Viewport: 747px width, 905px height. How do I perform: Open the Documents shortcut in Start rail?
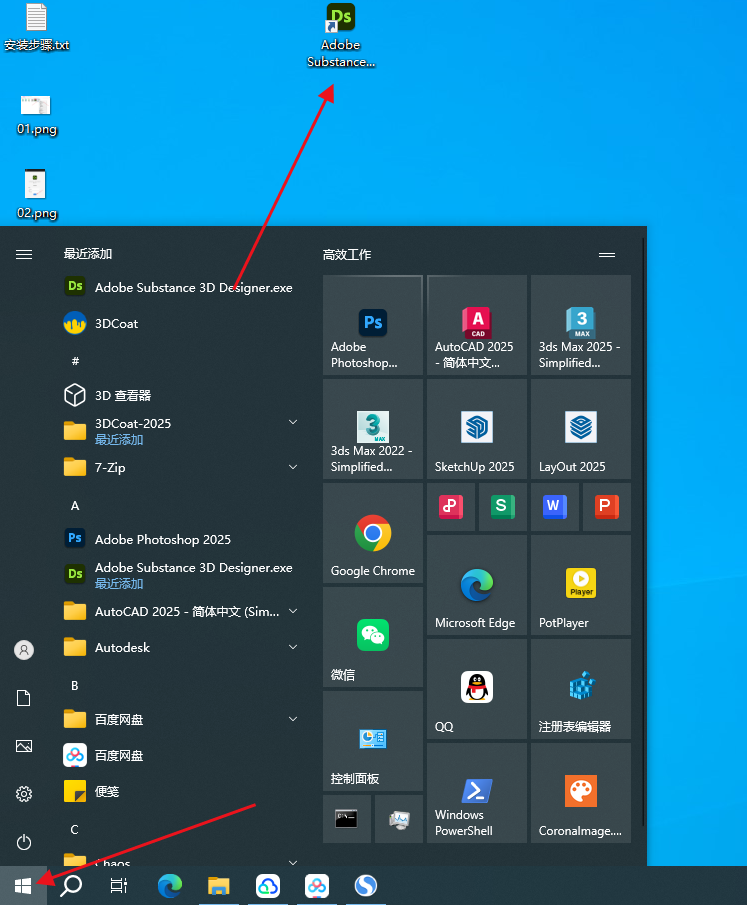click(x=24, y=698)
